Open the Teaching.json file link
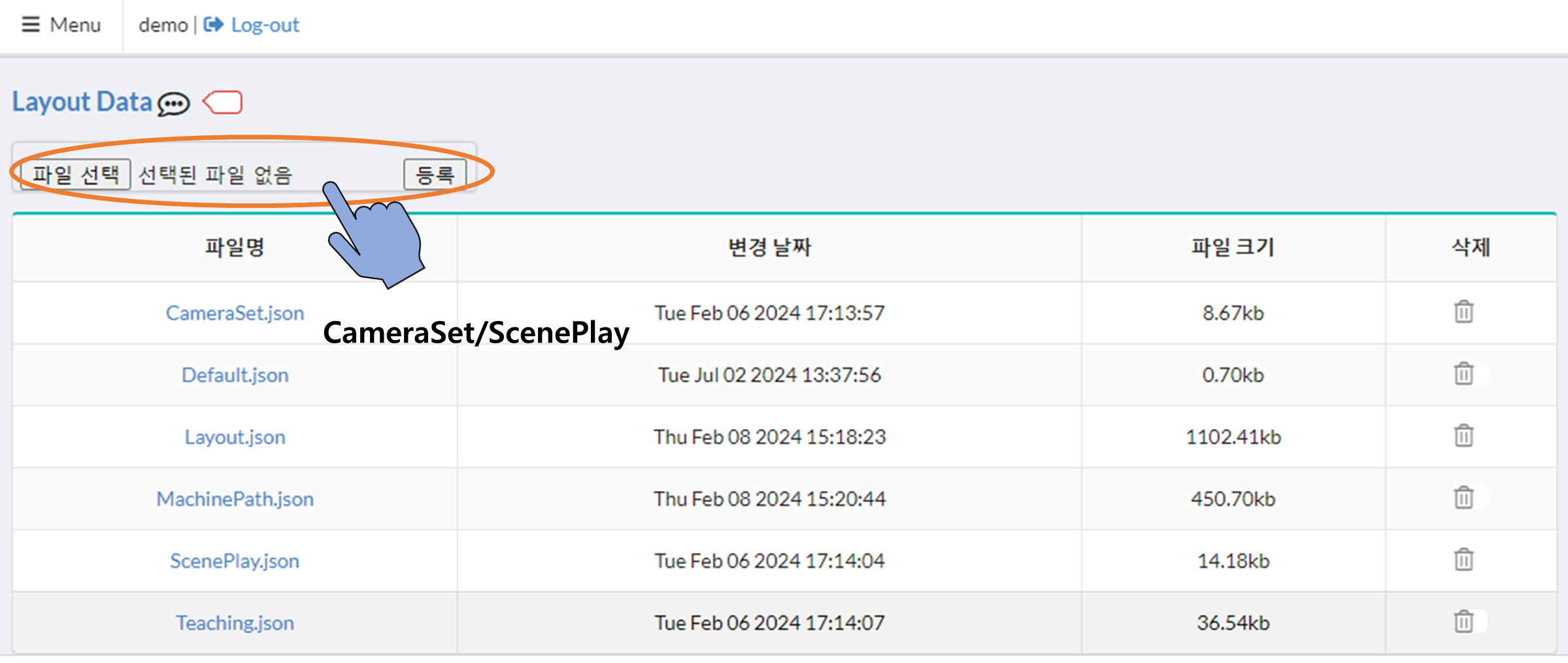1568x663 pixels. point(235,623)
